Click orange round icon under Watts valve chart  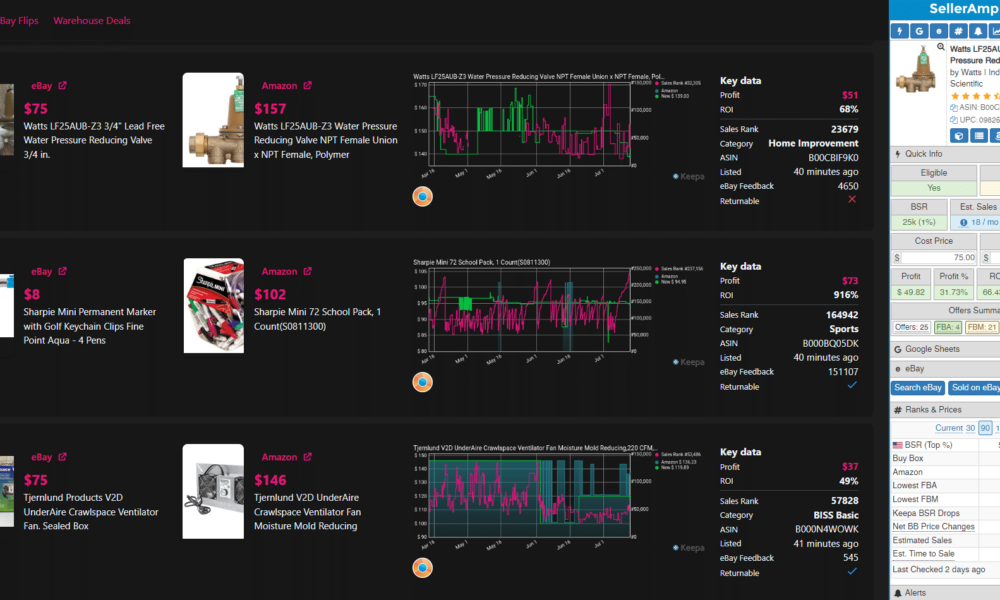coord(422,196)
